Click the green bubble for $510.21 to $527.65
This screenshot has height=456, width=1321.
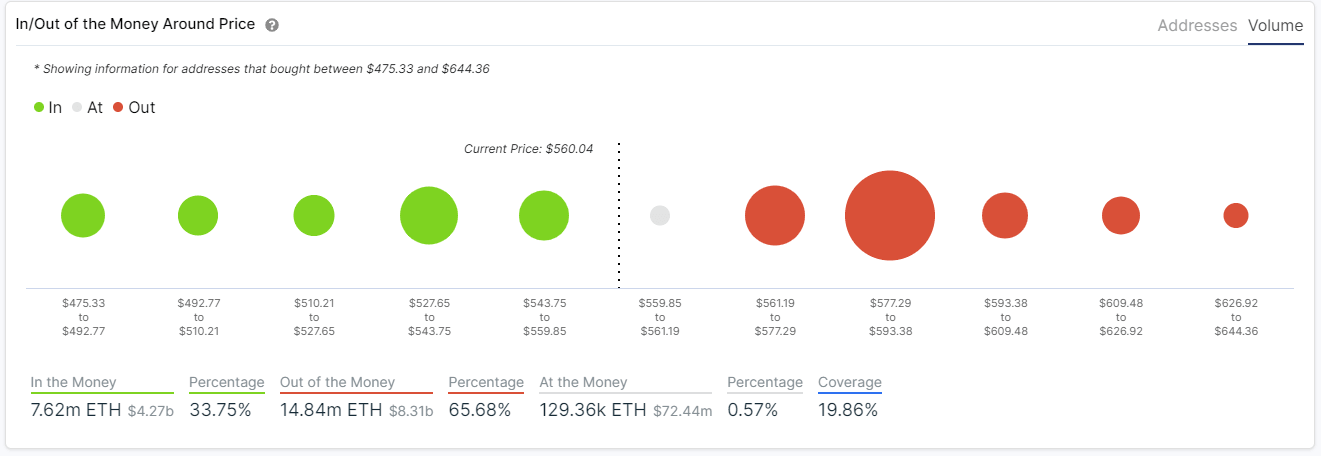pyautogui.click(x=314, y=215)
